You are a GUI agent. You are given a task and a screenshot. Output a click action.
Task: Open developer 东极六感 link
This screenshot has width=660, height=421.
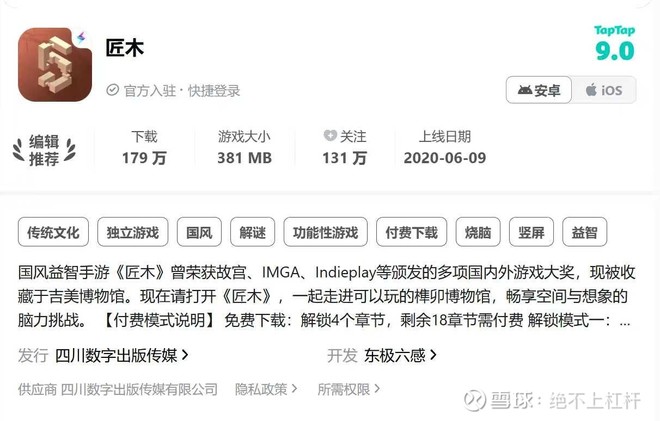[x=395, y=356]
